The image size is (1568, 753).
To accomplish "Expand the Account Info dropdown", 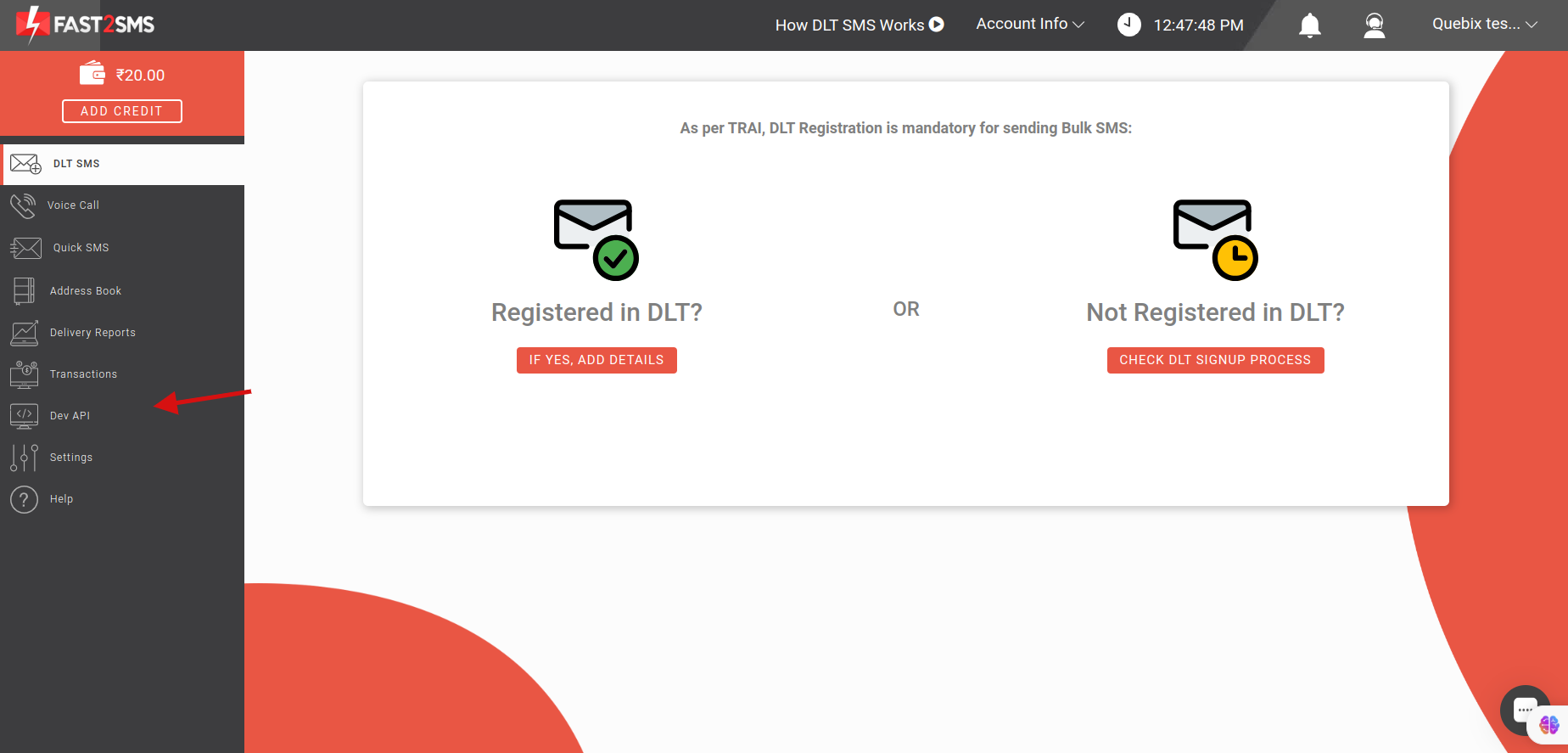I will point(1030,24).
